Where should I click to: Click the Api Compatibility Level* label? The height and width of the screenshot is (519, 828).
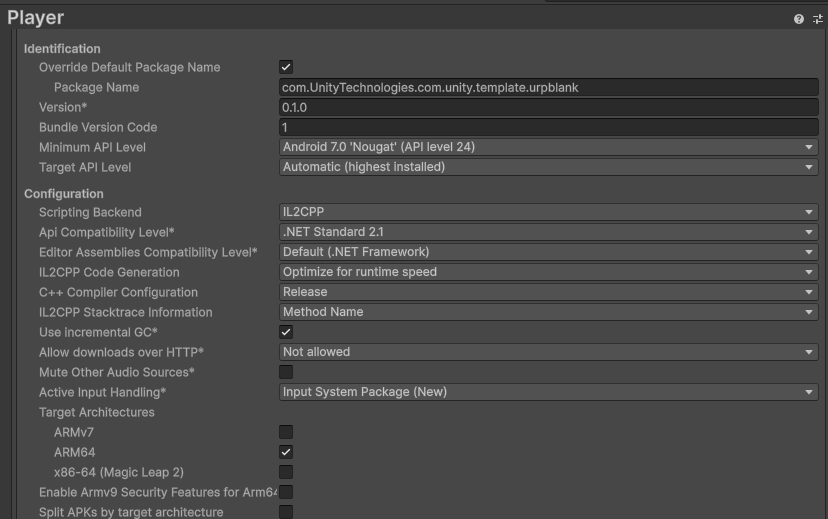coord(107,232)
